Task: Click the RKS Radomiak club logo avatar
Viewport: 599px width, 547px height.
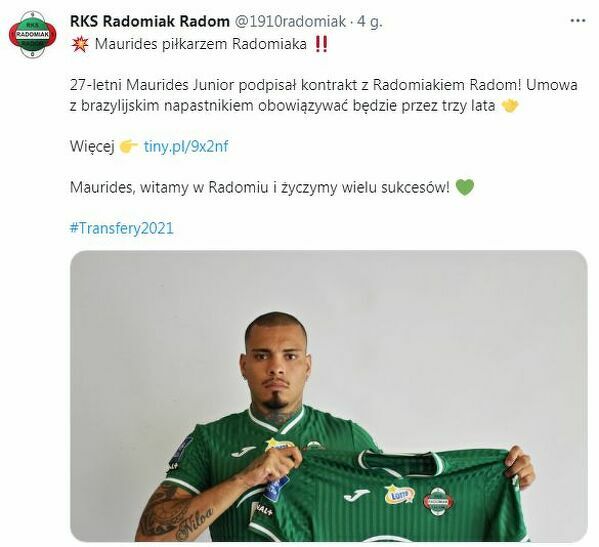Action: 33,34
